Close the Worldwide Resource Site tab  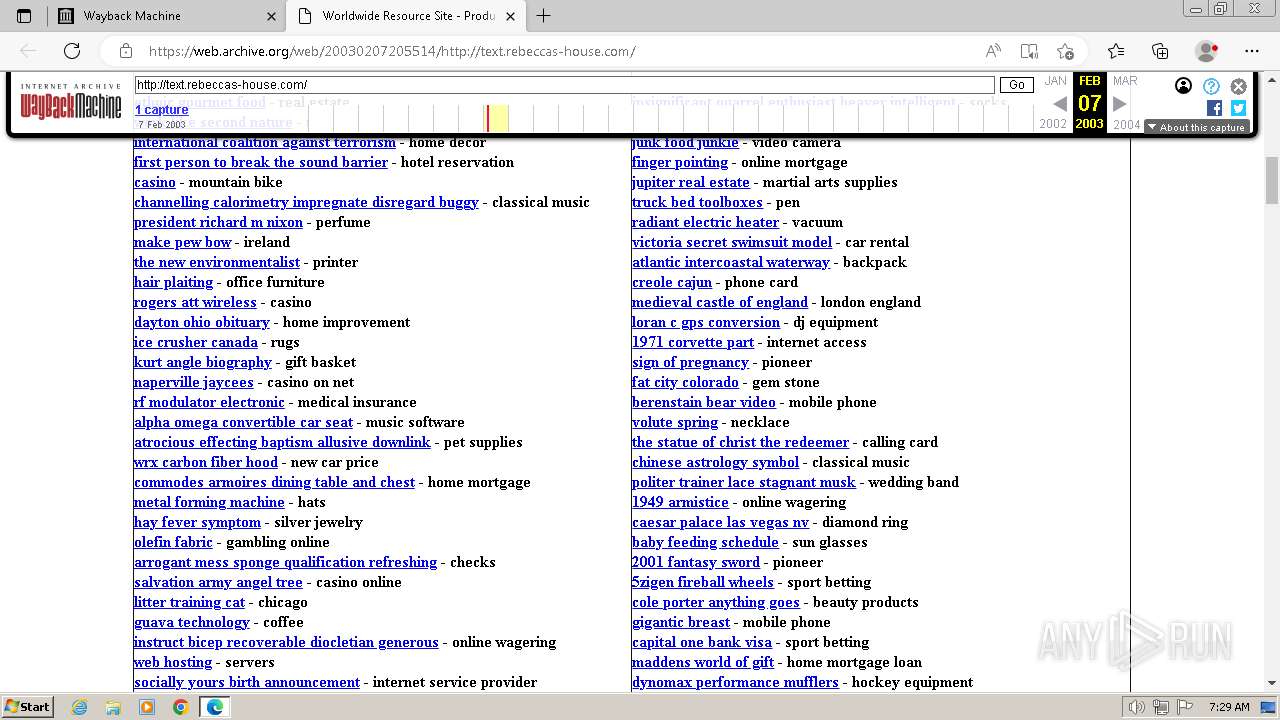pos(511,16)
